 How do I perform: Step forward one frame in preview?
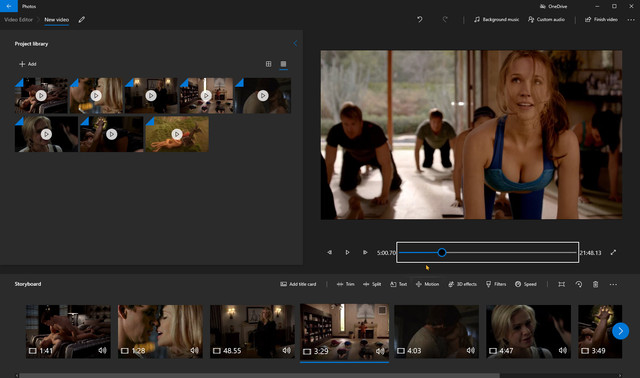(x=365, y=252)
